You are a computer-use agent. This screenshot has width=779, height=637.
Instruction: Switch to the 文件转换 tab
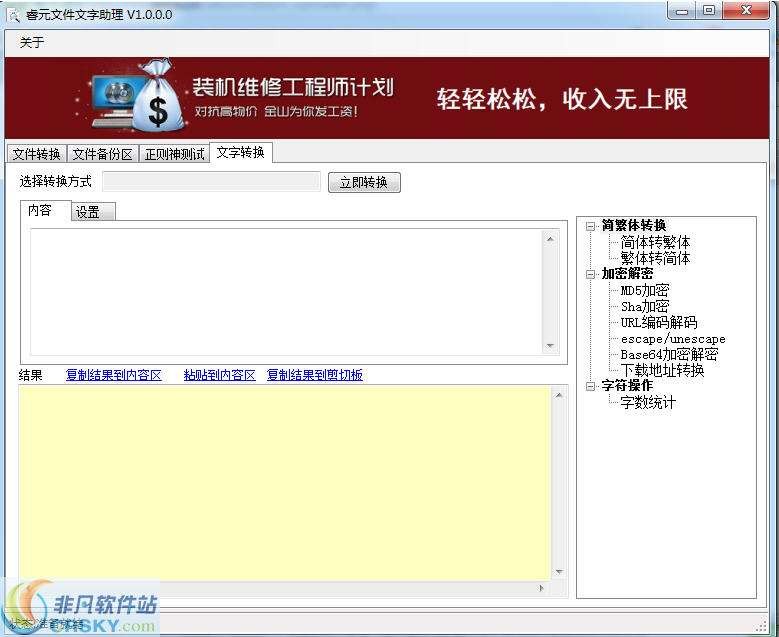(37, 154)
